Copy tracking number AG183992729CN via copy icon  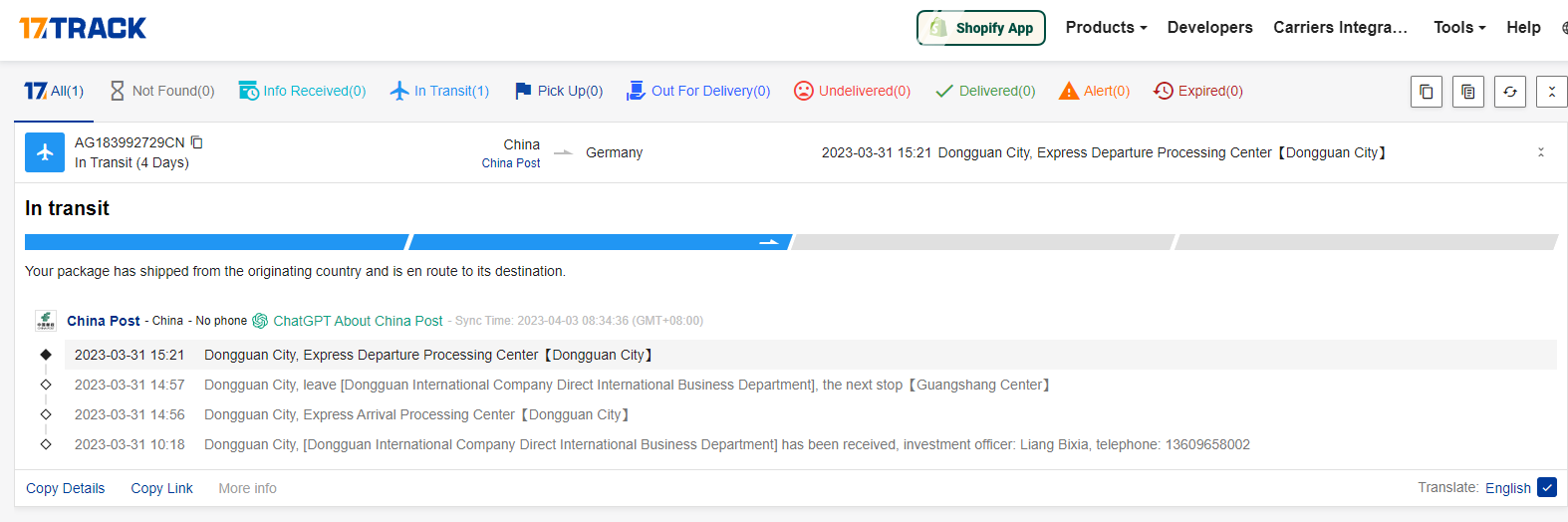[197, 142]
